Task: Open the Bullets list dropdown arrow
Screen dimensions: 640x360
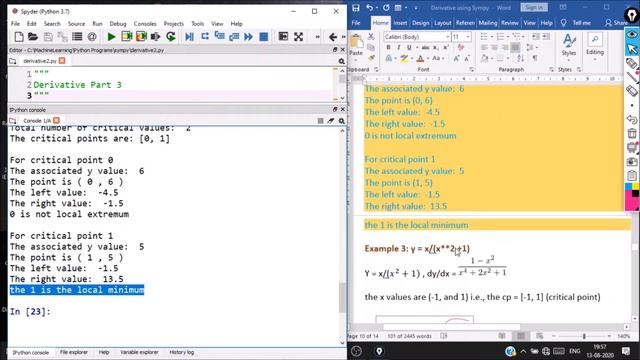Action: (492, 37)
